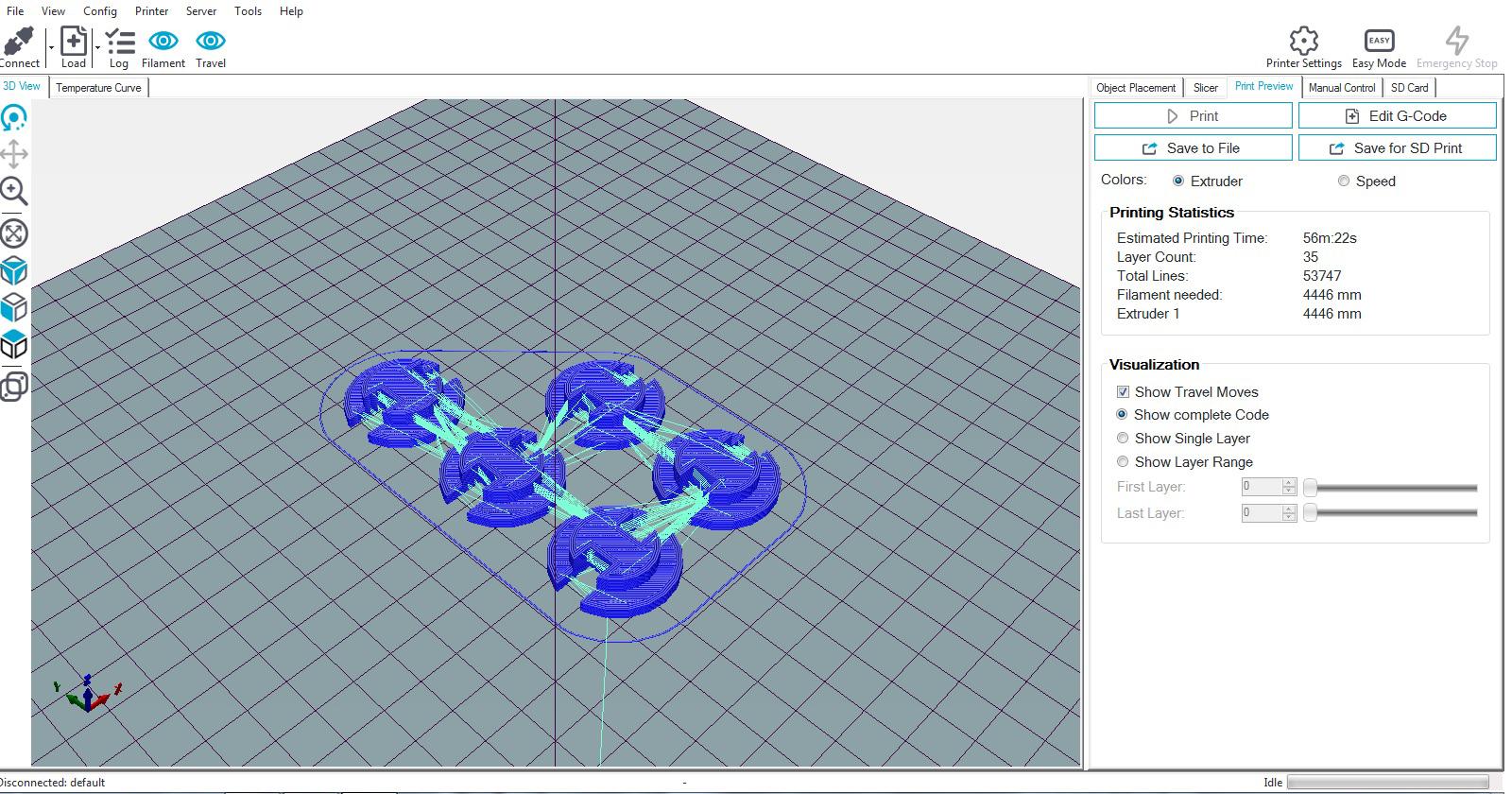
Task: Switch to the SD Card tab
Action: (1410, 88)
